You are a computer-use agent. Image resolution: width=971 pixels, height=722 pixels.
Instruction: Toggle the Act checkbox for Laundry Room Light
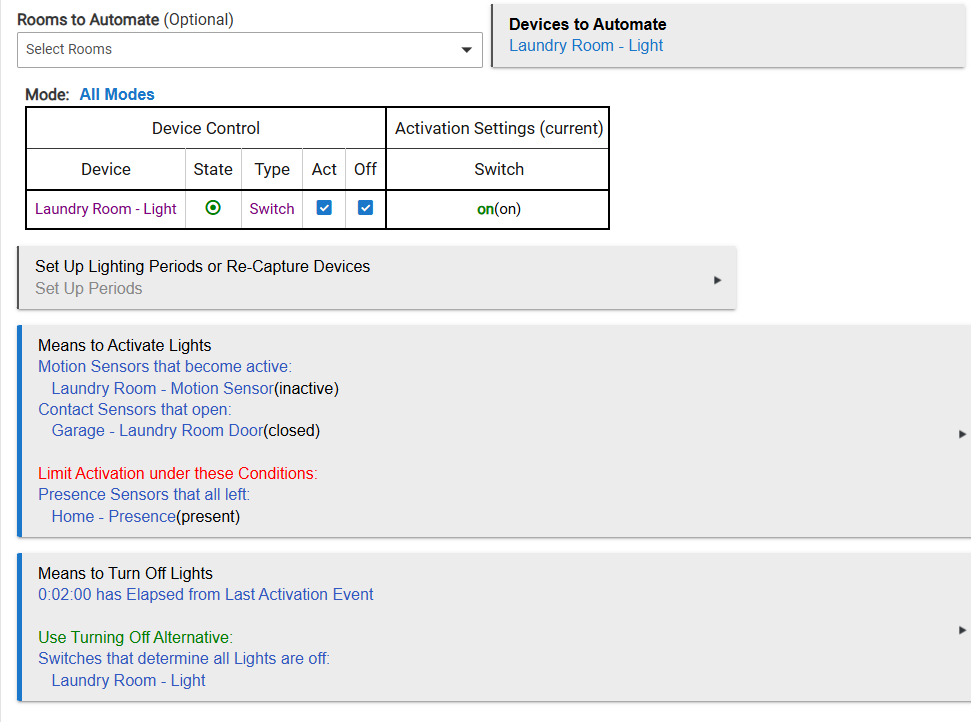pos(324,208)
